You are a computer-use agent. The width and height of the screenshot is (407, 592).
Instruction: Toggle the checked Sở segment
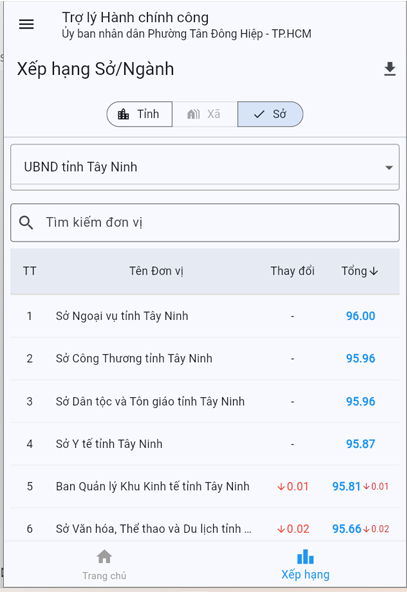click(x=270, y=114)
